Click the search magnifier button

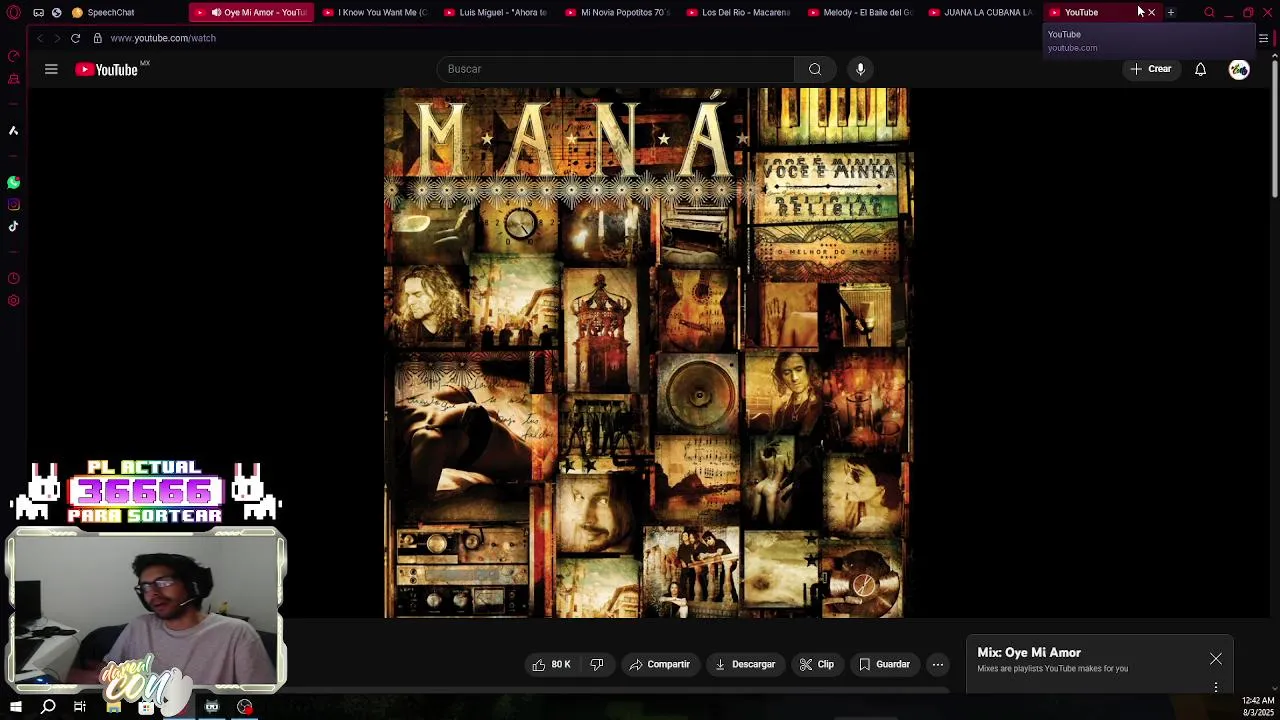(x=815, y=69)
